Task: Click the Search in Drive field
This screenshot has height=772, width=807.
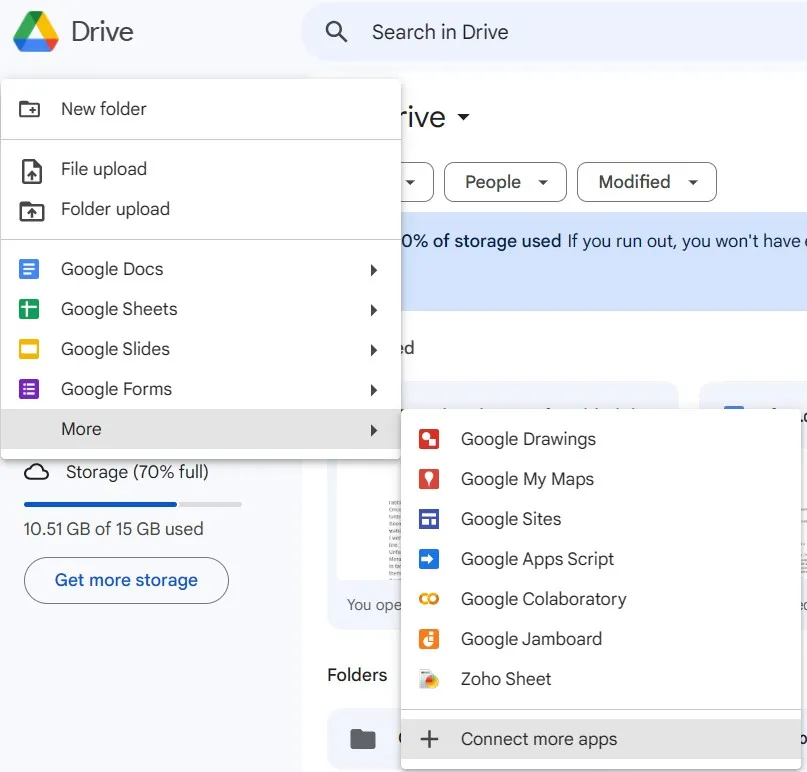Action: click(x=560, y=32)
